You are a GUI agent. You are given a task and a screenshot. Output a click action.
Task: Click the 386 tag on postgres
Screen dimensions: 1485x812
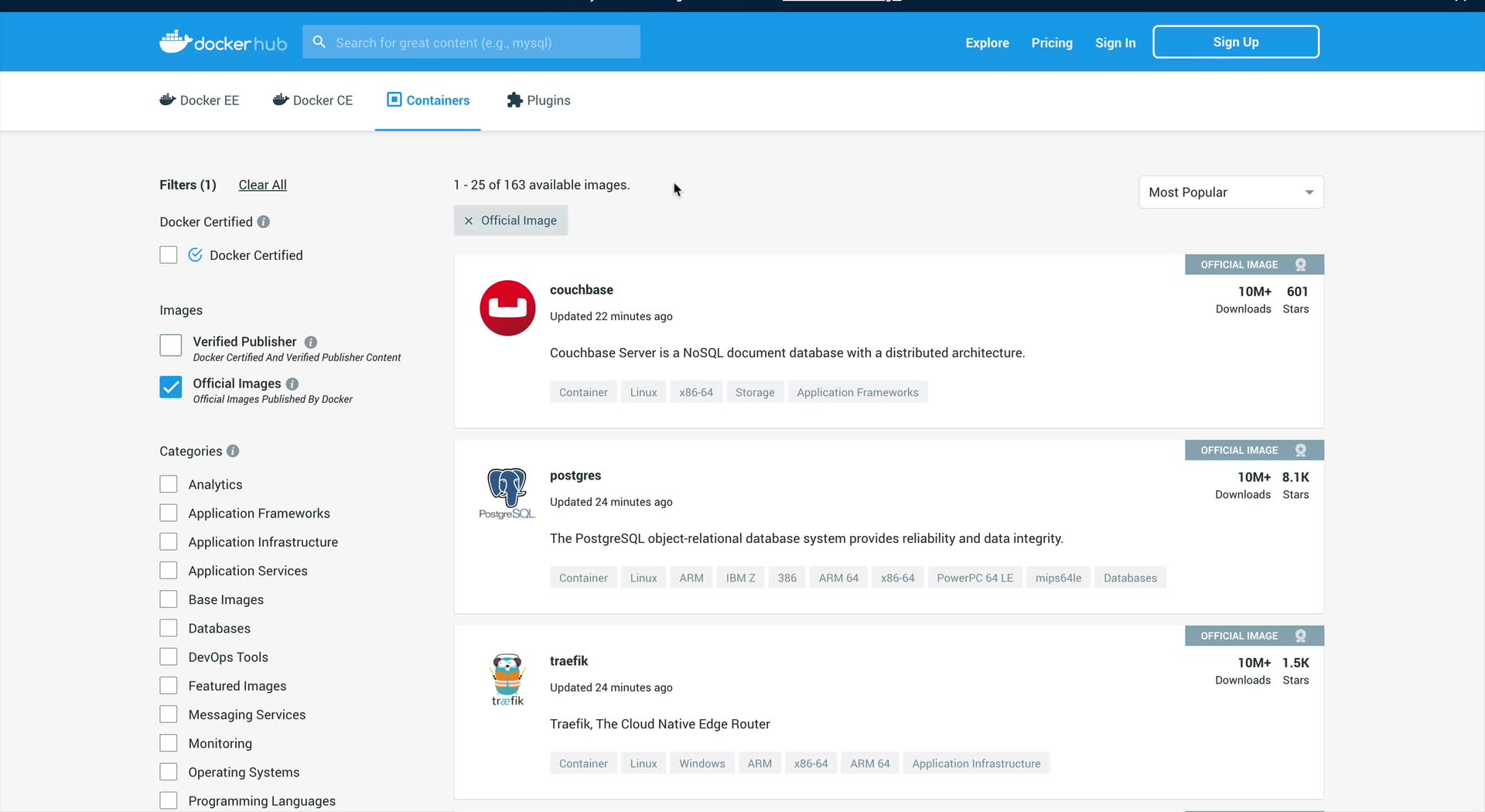pos(787,578)
